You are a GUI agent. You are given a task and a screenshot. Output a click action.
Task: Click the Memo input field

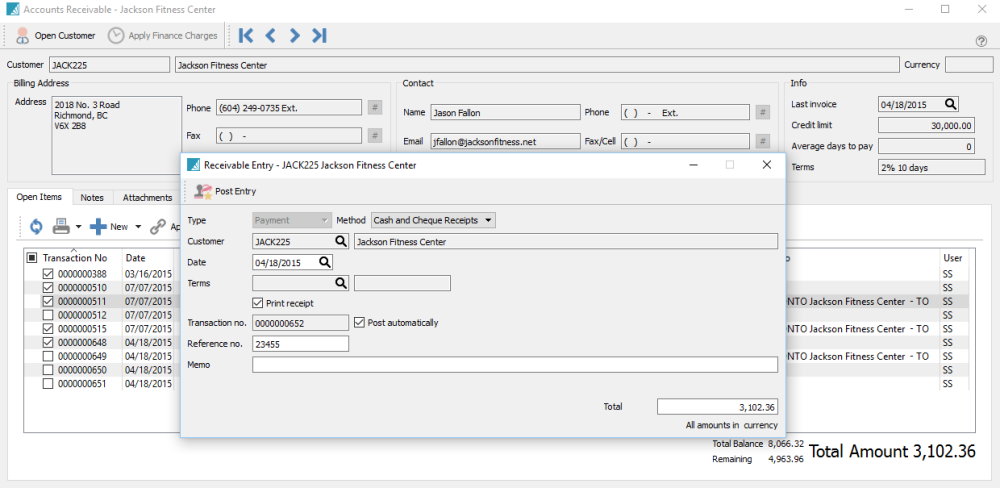515,364
